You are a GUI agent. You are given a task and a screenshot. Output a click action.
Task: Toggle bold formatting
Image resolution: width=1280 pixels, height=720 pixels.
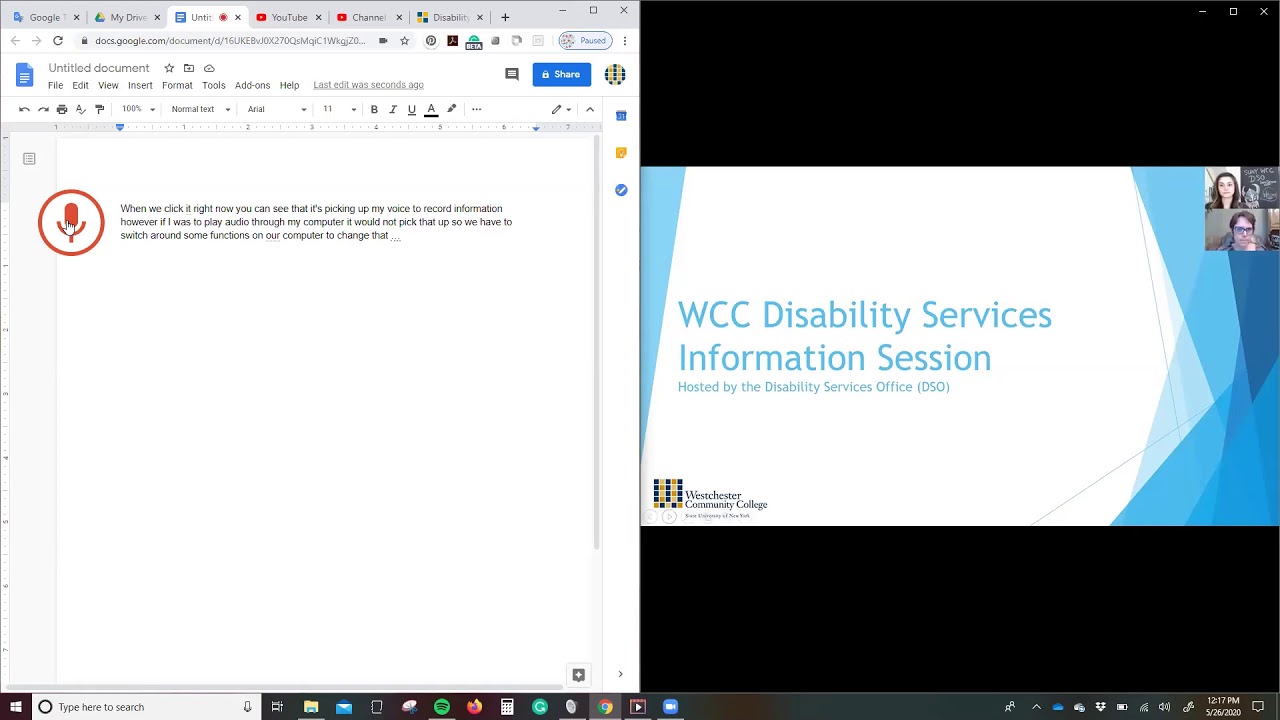coord(374,109)
